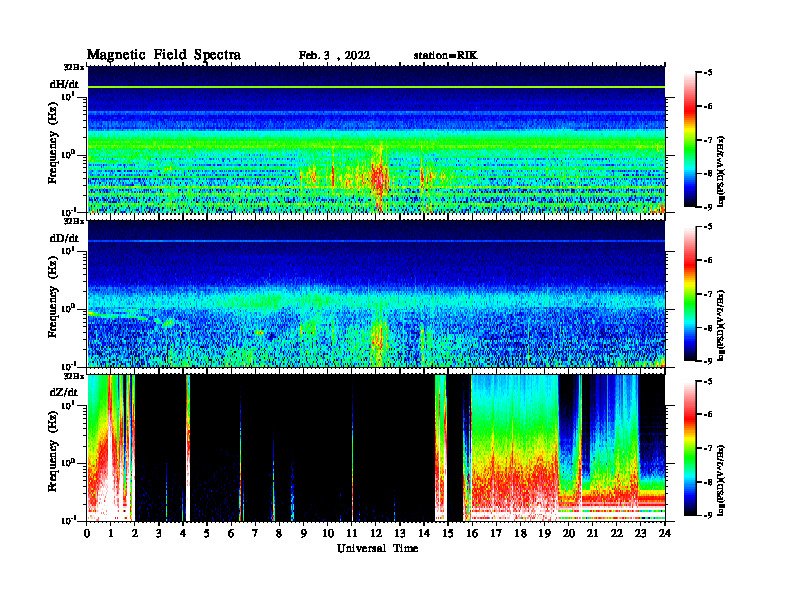Screen dimensions: 792x612
Task: Click the 10^1 frequency tick label in dZ/dt panel
Action: pos(68,404)
